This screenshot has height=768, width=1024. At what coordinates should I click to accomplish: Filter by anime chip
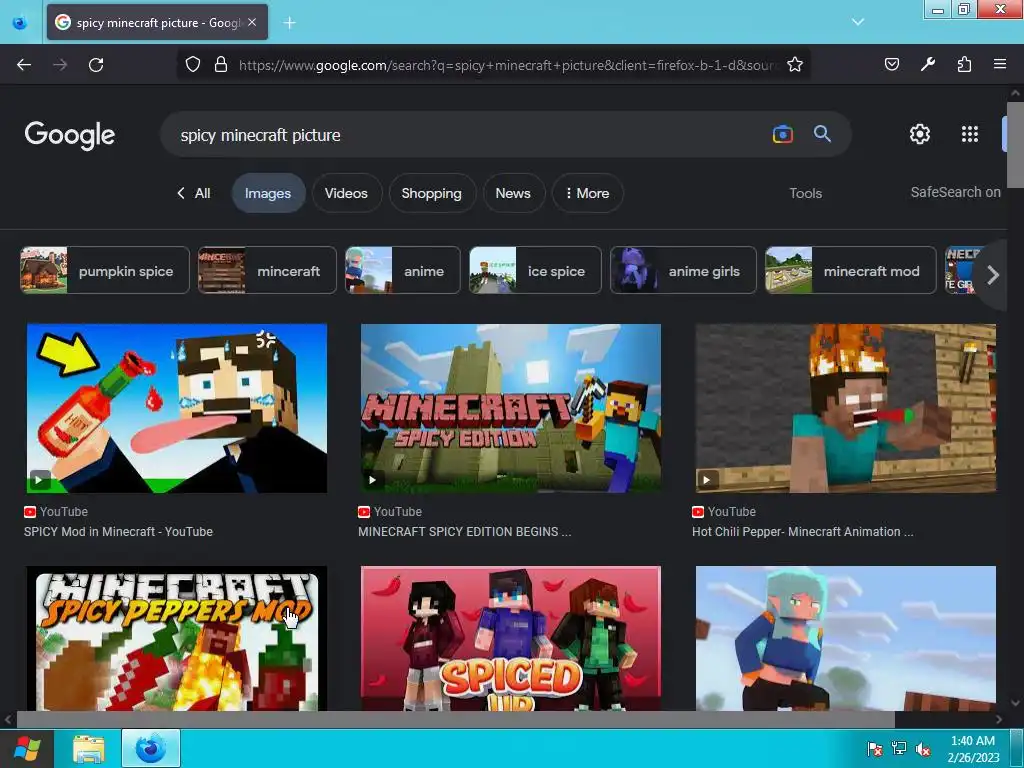point(402,270)
